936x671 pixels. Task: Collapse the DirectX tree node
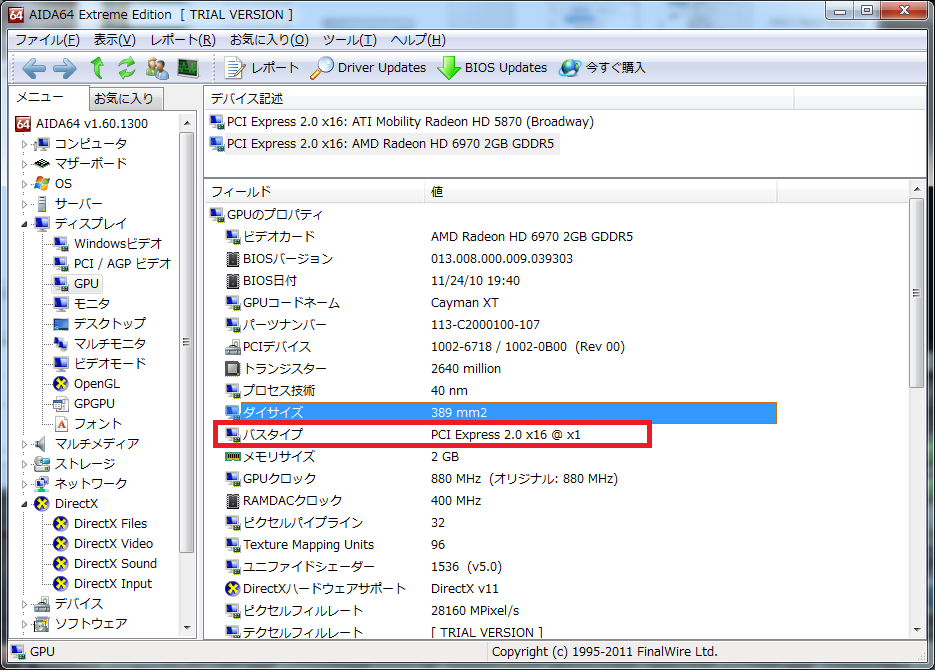pyautogui.click(x=24, y=504)
